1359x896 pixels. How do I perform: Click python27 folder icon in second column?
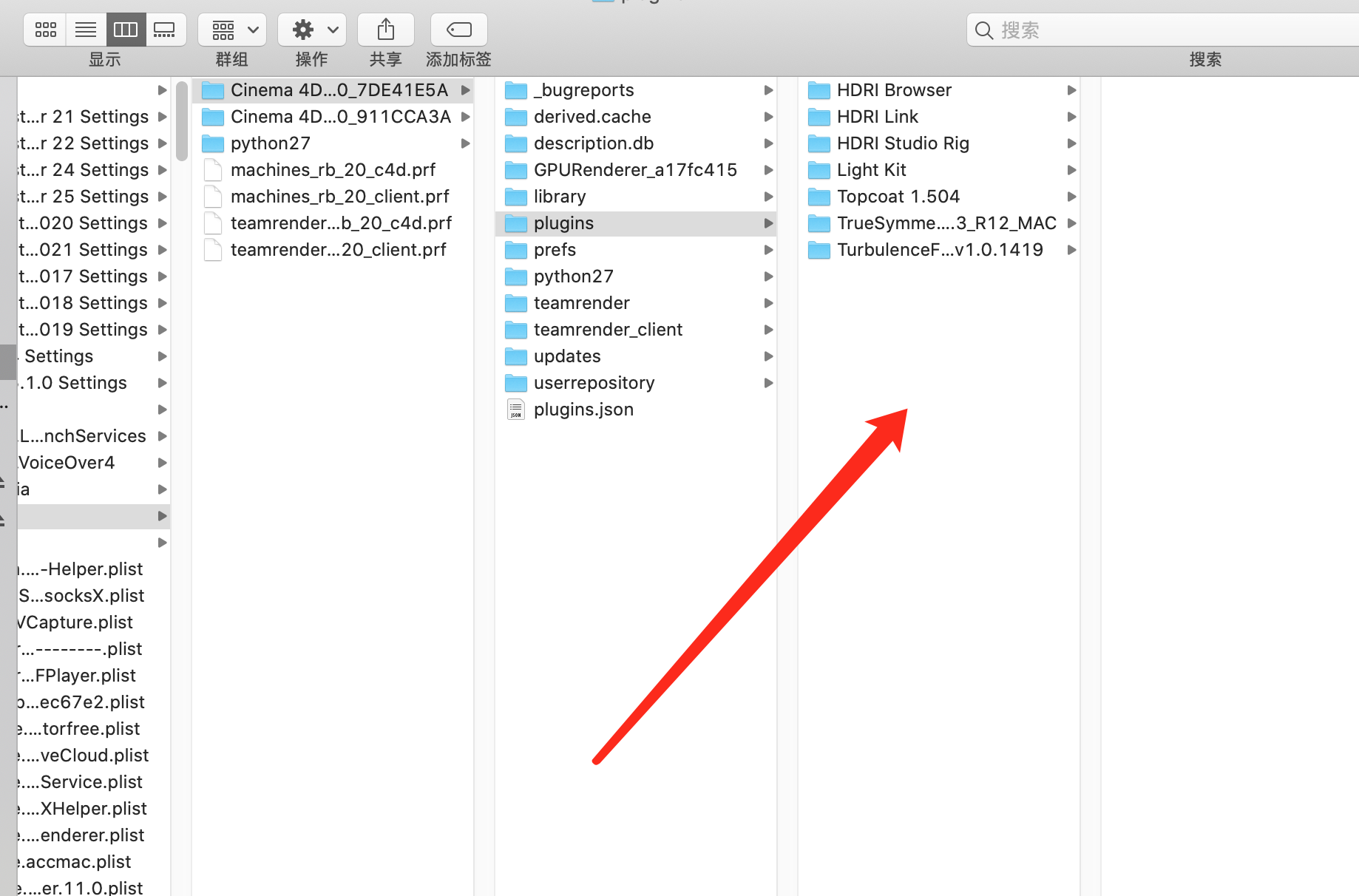tap(213, 143)
